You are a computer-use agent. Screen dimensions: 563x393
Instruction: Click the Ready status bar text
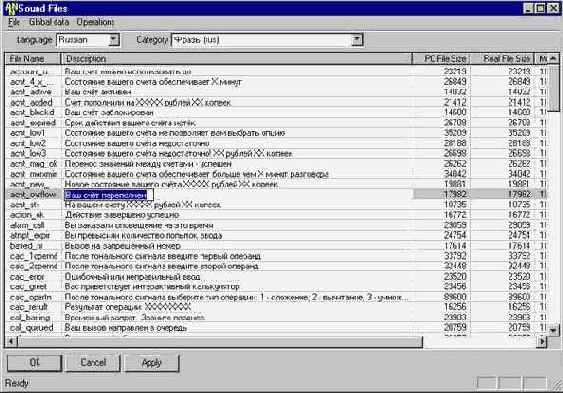[x=17, y=383]
